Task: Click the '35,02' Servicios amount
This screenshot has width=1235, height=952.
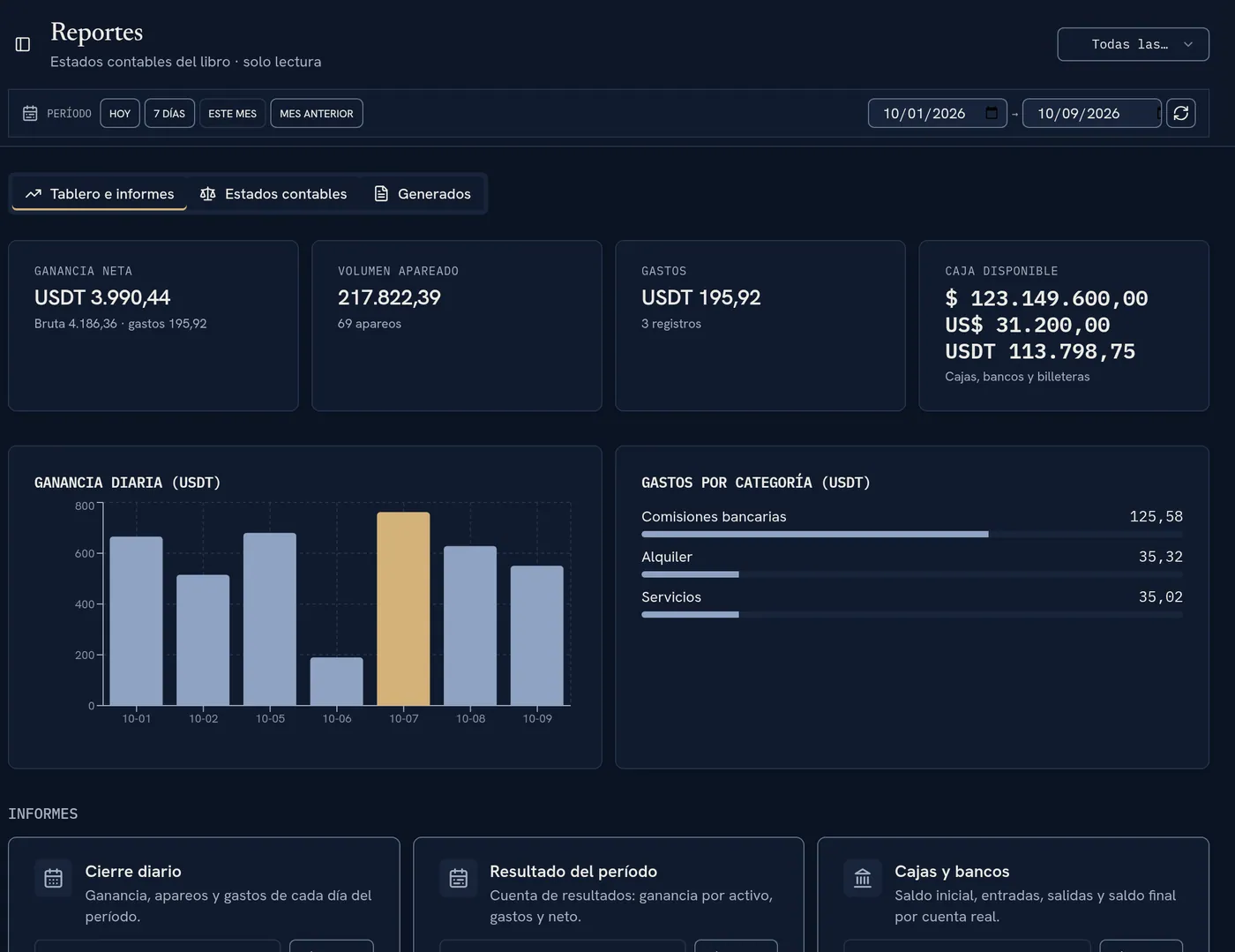Action: tap(1161, 596)
